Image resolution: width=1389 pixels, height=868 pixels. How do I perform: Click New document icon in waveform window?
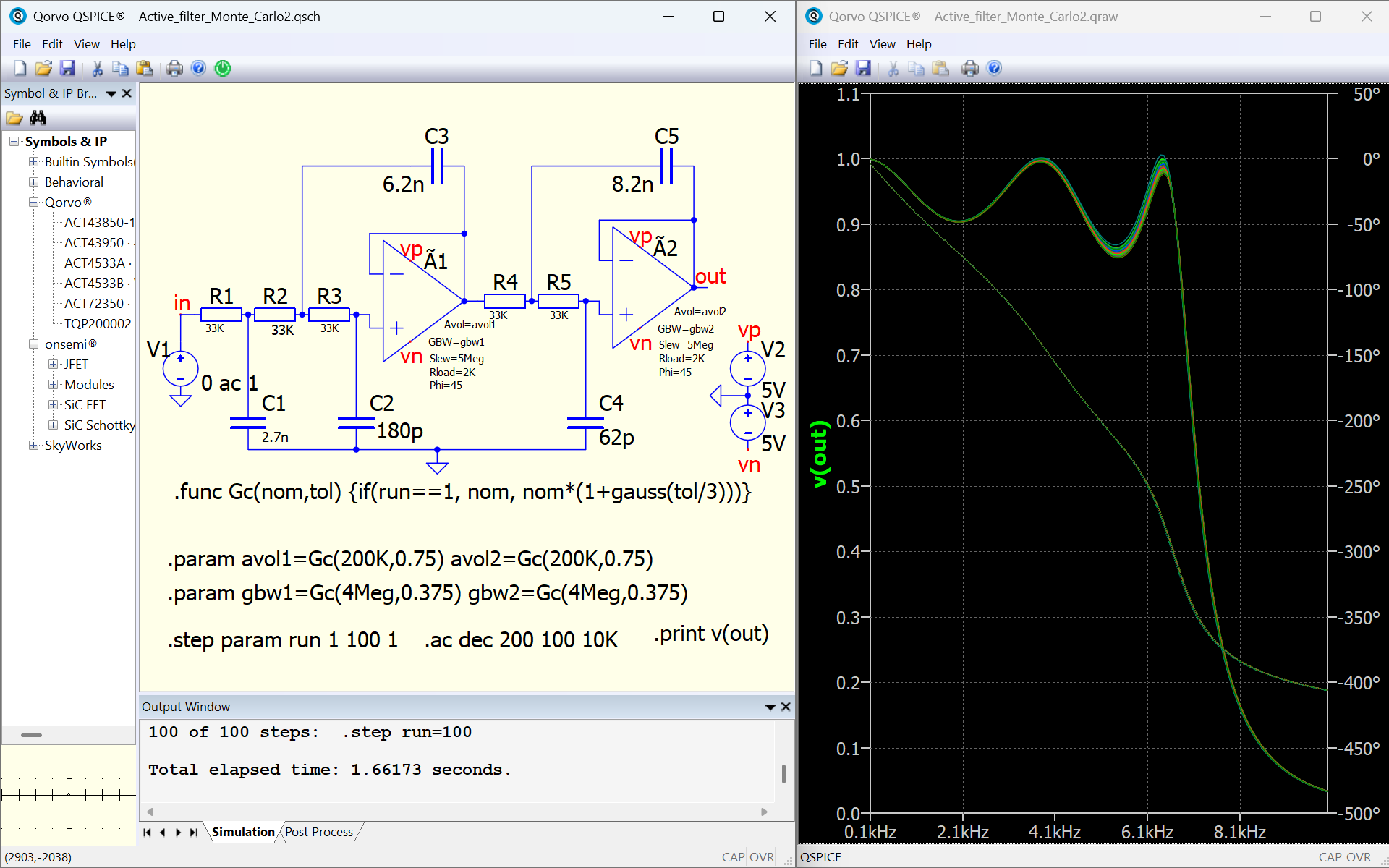816,68
